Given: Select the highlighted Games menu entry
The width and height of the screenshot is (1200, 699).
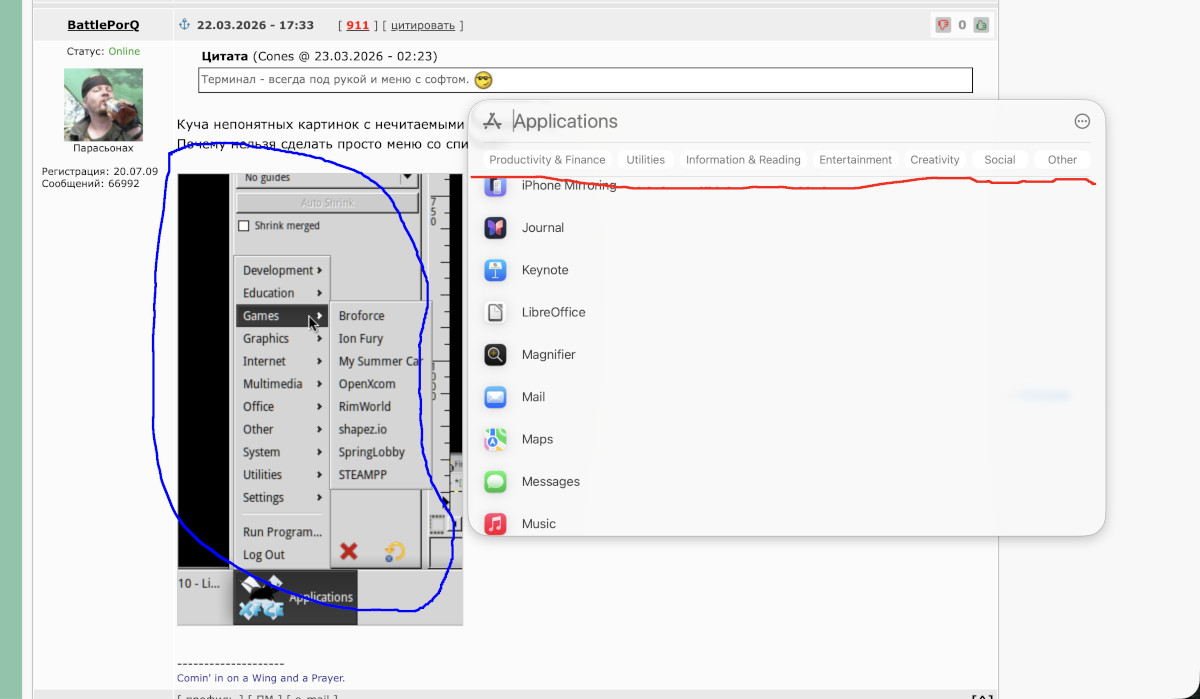Looking at the screenshot, I should [x=283, y=315].
